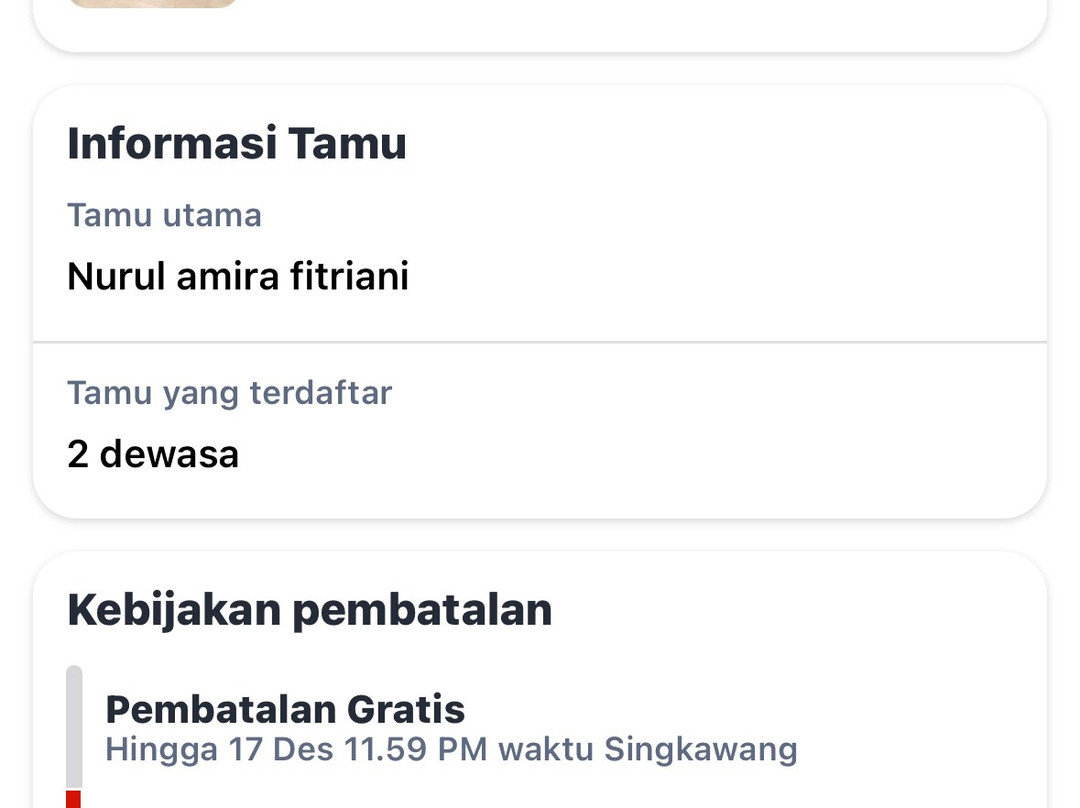Tap guest name Nurul amira fitriani

[238, 275]
